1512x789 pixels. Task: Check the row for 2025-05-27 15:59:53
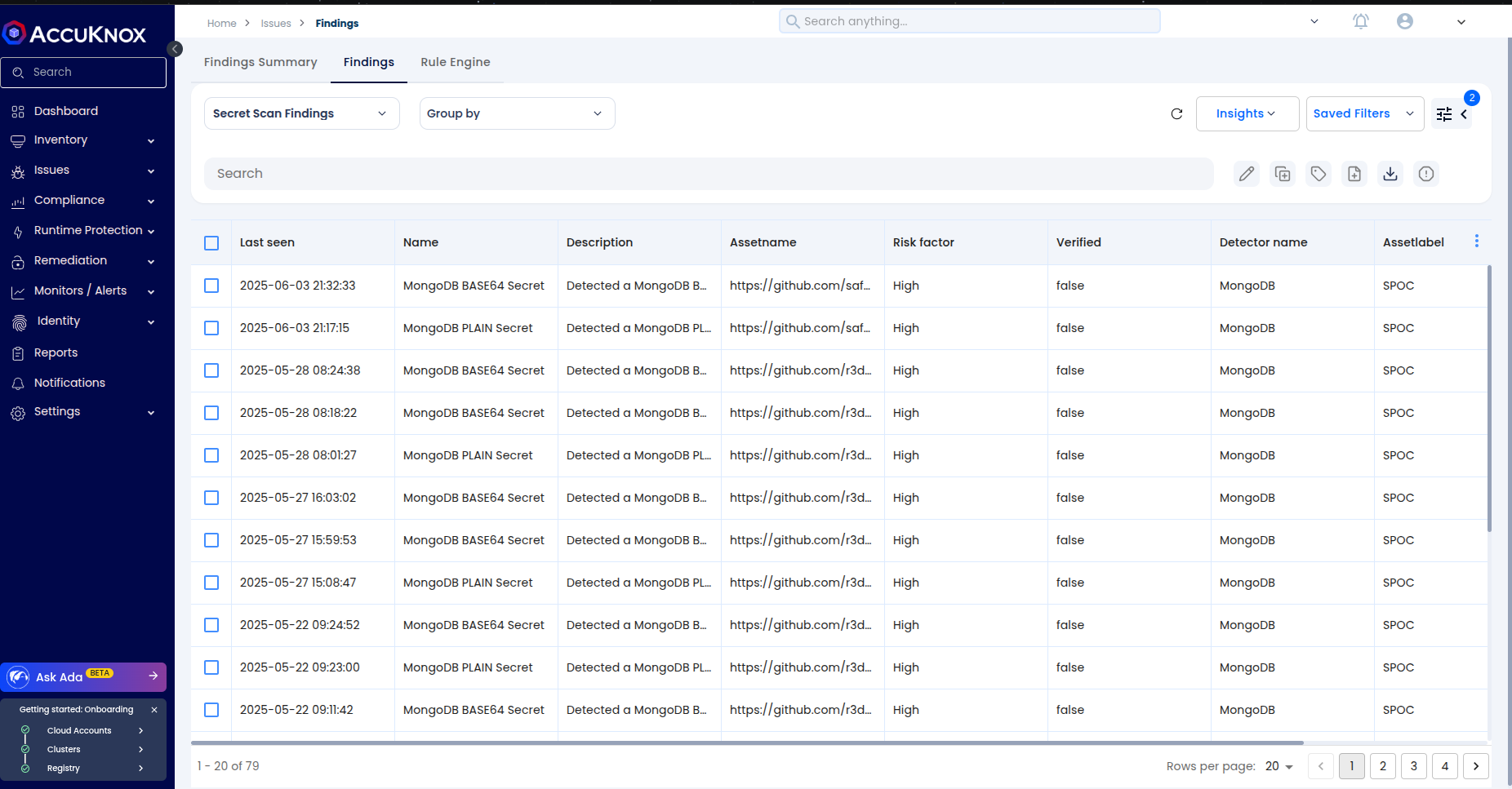211,540
